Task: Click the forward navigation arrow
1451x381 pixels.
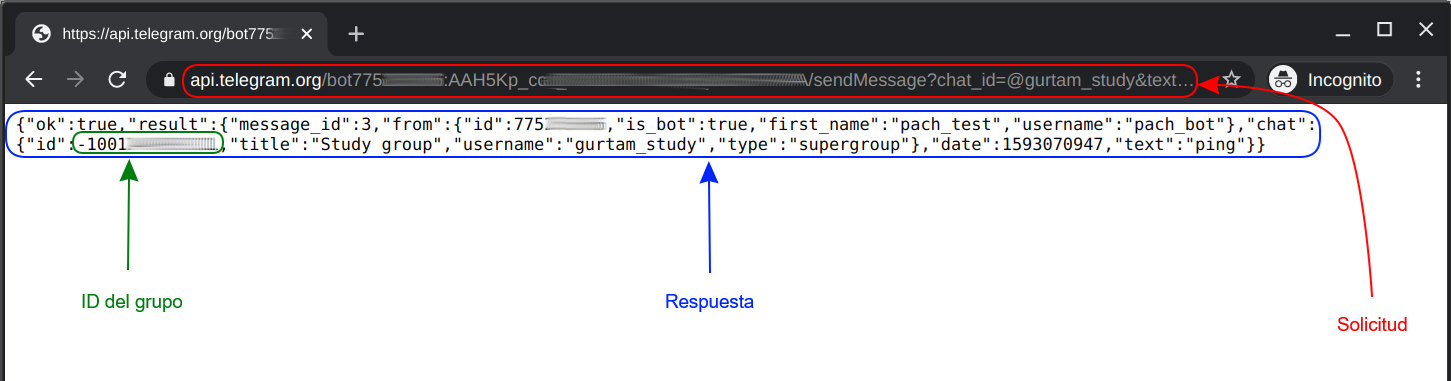Action: [75, 80]
